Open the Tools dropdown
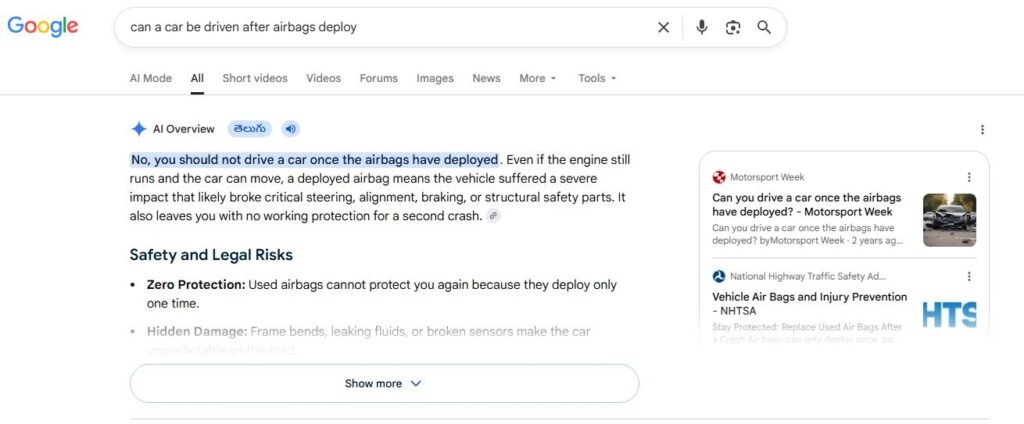Screen dimensions: 1024x424 point(597,78)
